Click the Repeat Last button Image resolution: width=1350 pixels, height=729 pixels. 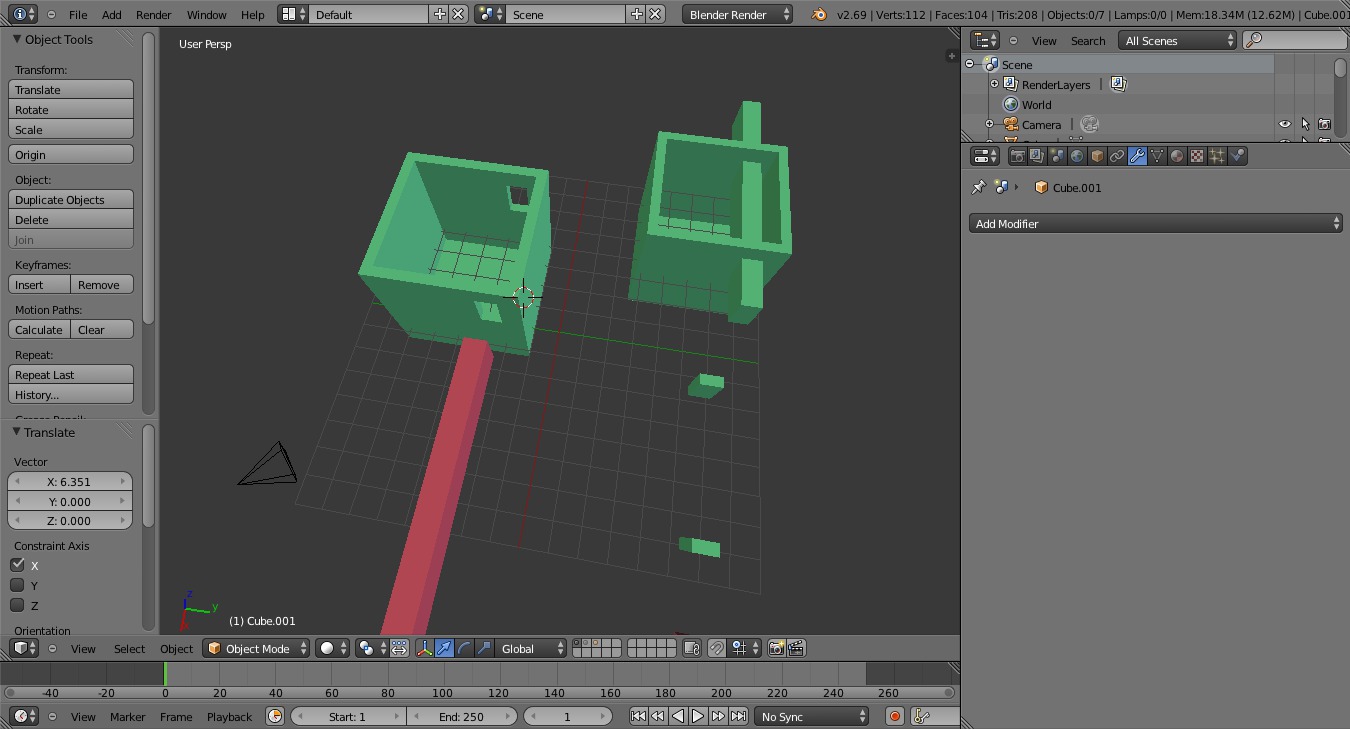point(71,374)
